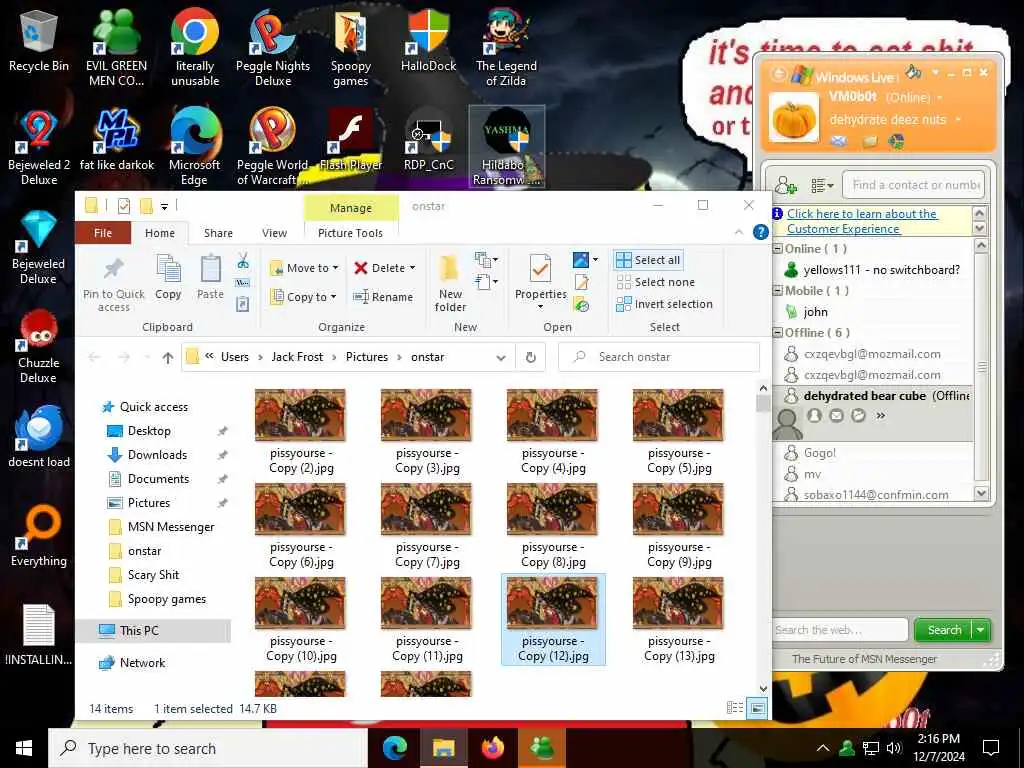1024x768 pixels.
Task: Click the Rename button in Organize group
Action: coord(383,297)
